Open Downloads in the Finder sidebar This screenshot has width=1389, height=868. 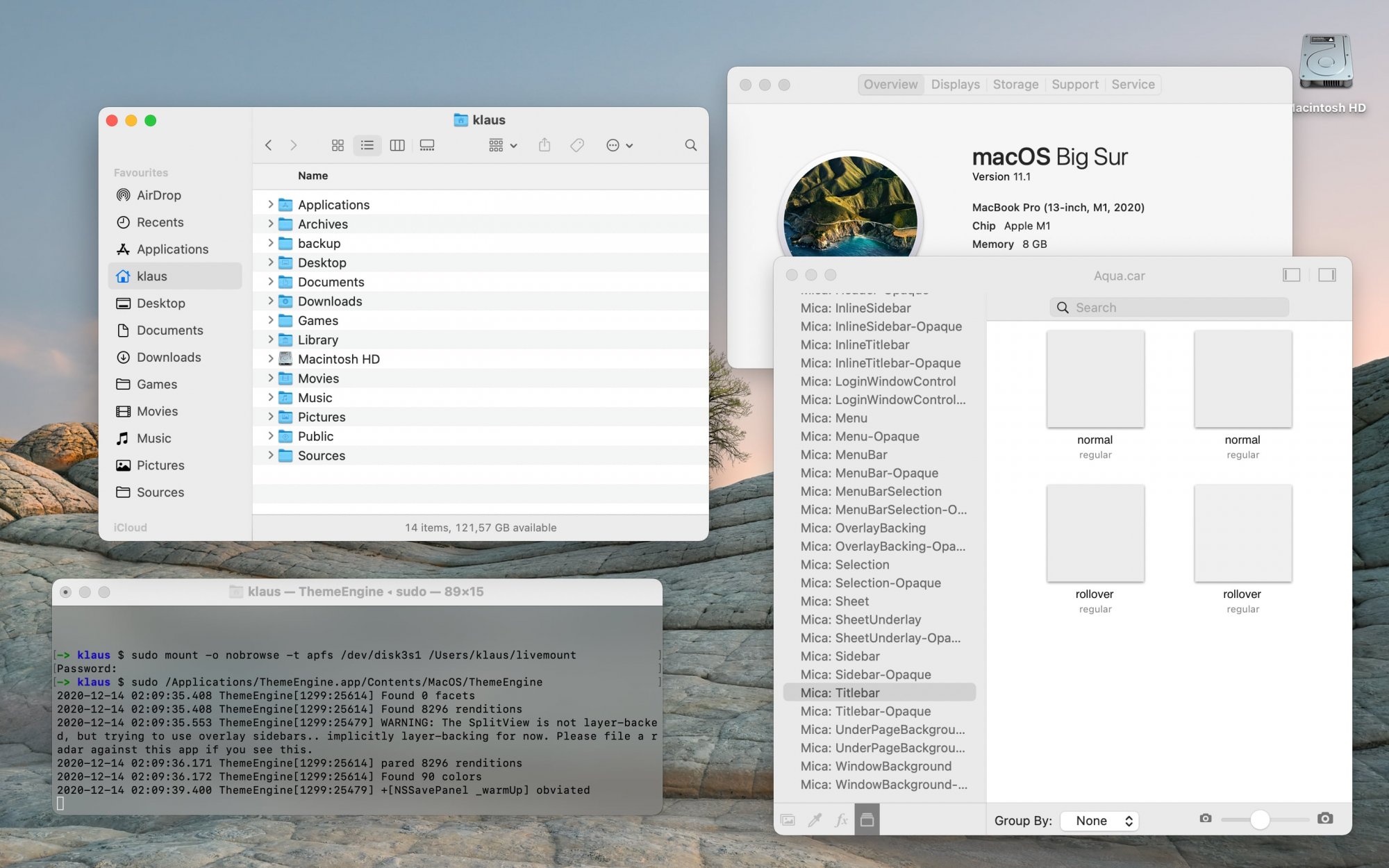tap(169, 357)
